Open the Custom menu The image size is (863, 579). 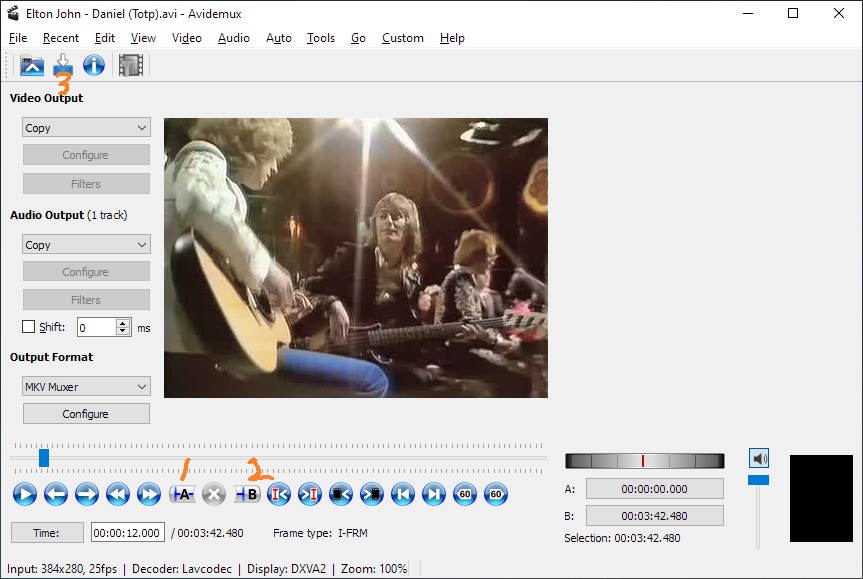click(x=403, y=38)
